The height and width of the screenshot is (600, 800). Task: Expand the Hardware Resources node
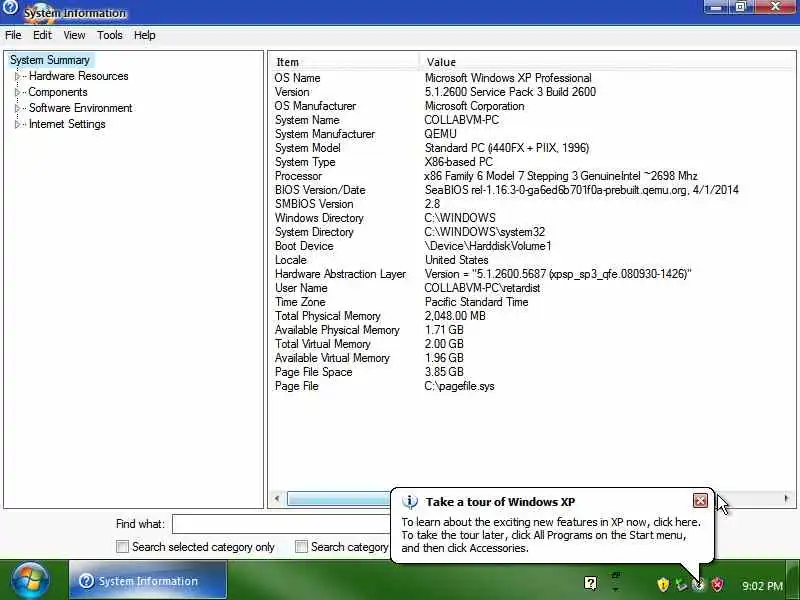17,76
